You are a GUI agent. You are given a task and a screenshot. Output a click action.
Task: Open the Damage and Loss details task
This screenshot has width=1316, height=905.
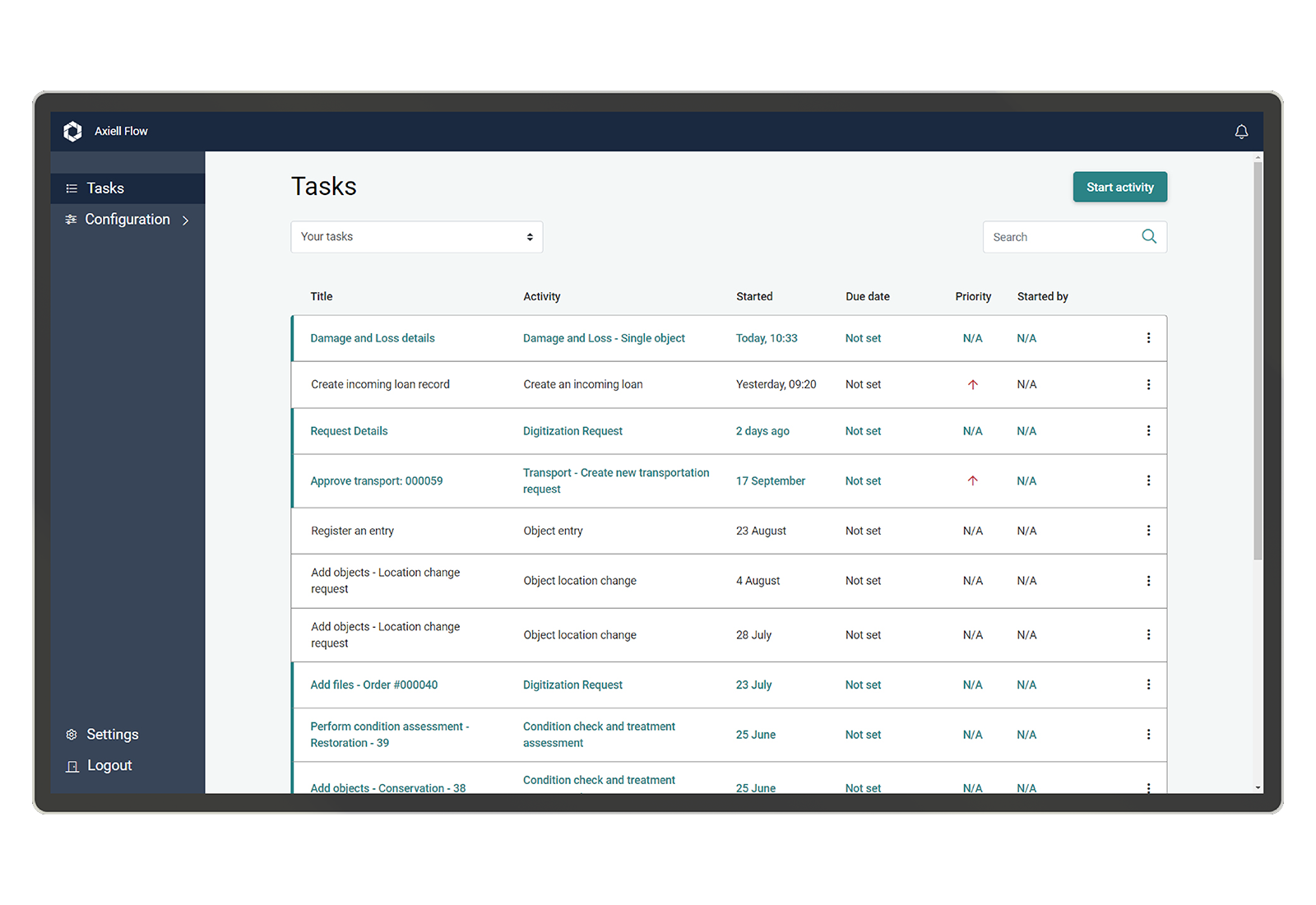pos(373,338)
